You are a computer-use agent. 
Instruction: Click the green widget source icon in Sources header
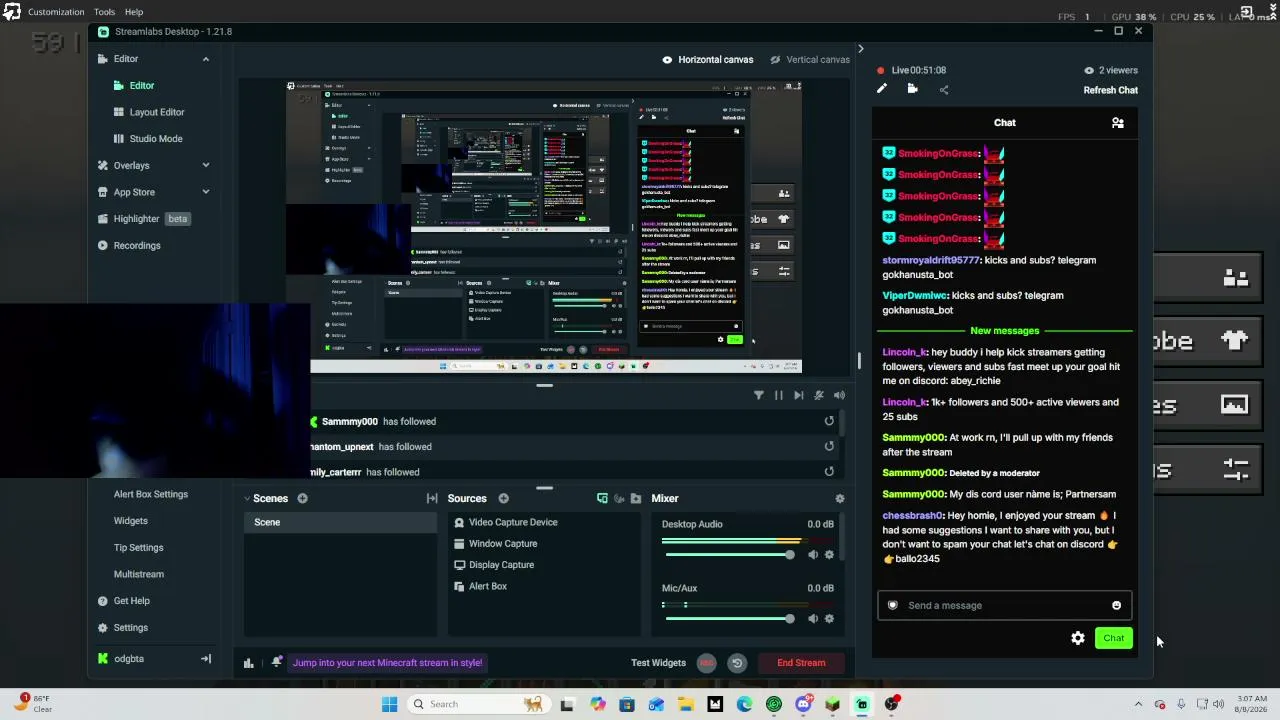click(602, 498)
